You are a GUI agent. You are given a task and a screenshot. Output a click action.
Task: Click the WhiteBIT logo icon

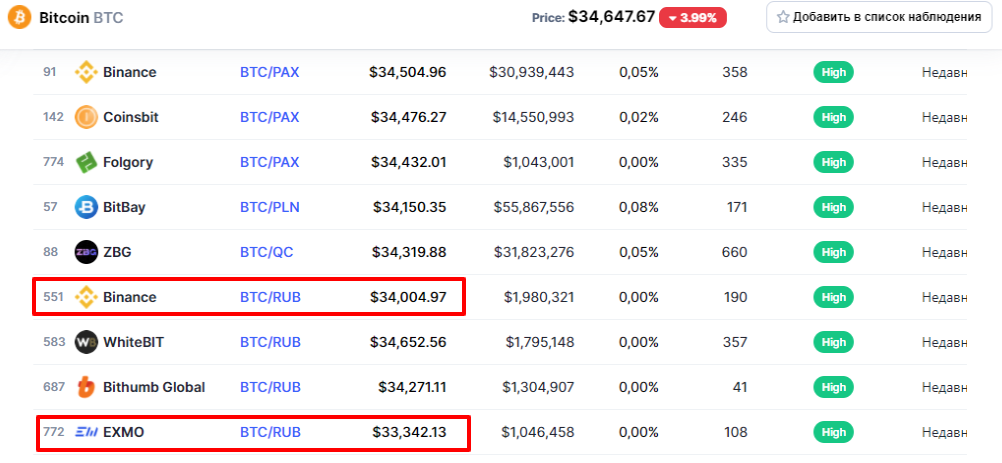coord(86,342)
